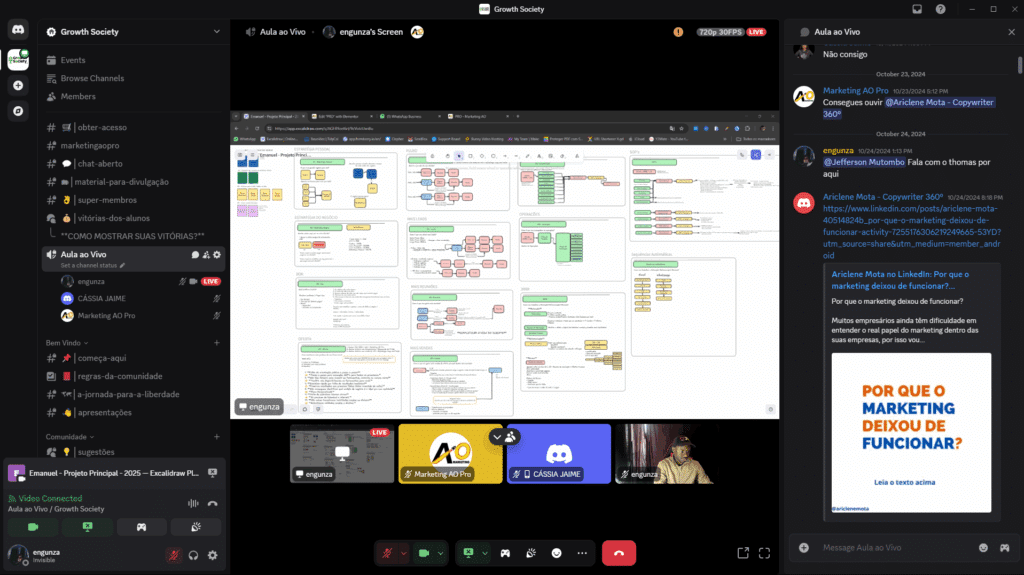Open Ariclene Mota LinkedIn post link
This screenshot has height=575, width=1024.
tap(912, 232)
